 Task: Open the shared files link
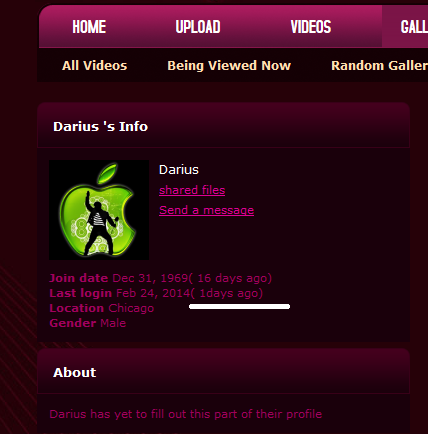[x=192, y=190]
